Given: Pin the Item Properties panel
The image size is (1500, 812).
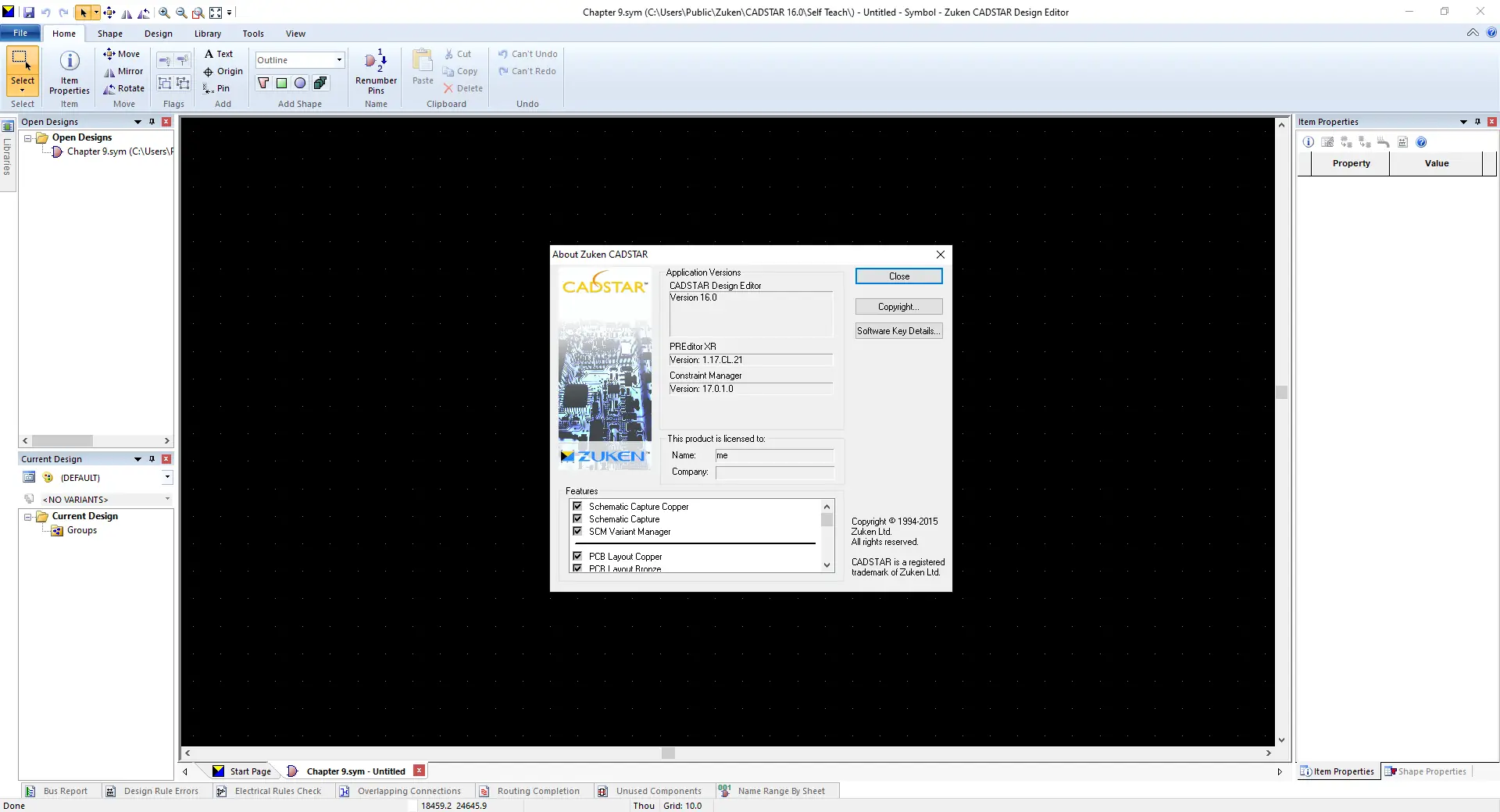Looking at the screenshot, I should pos(1477,122).
